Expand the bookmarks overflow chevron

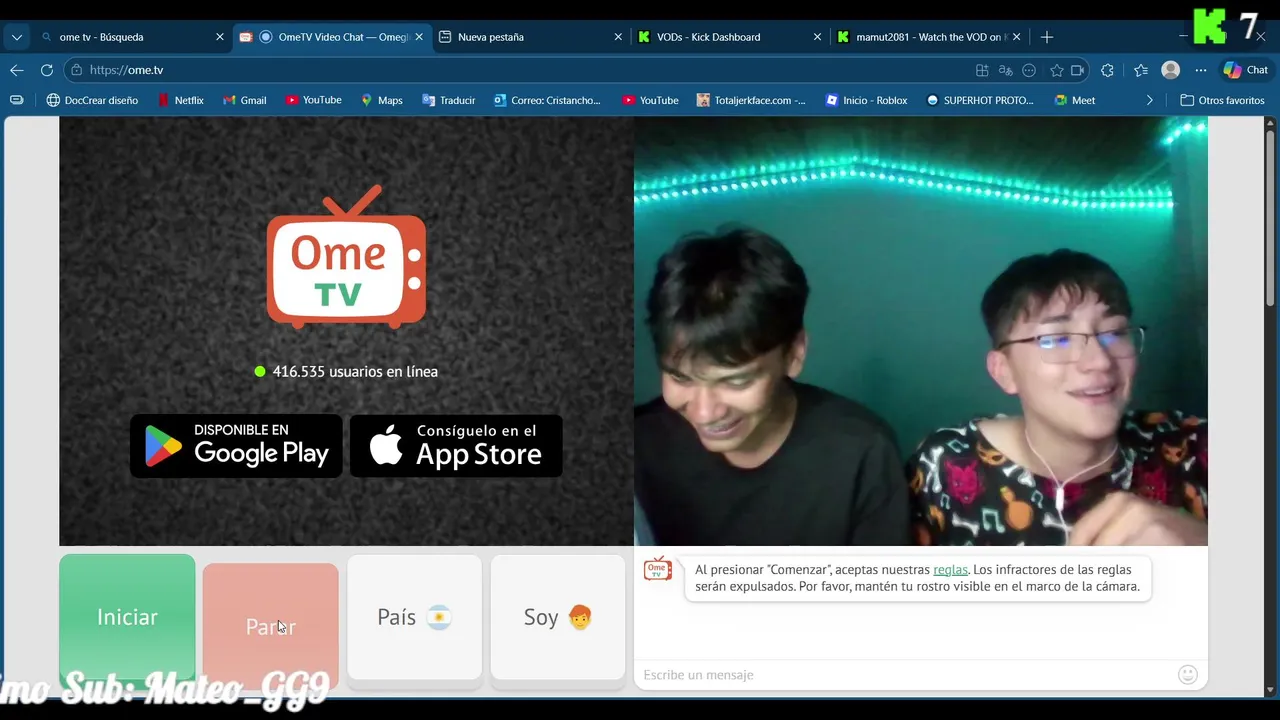[x=1150, y=100]
